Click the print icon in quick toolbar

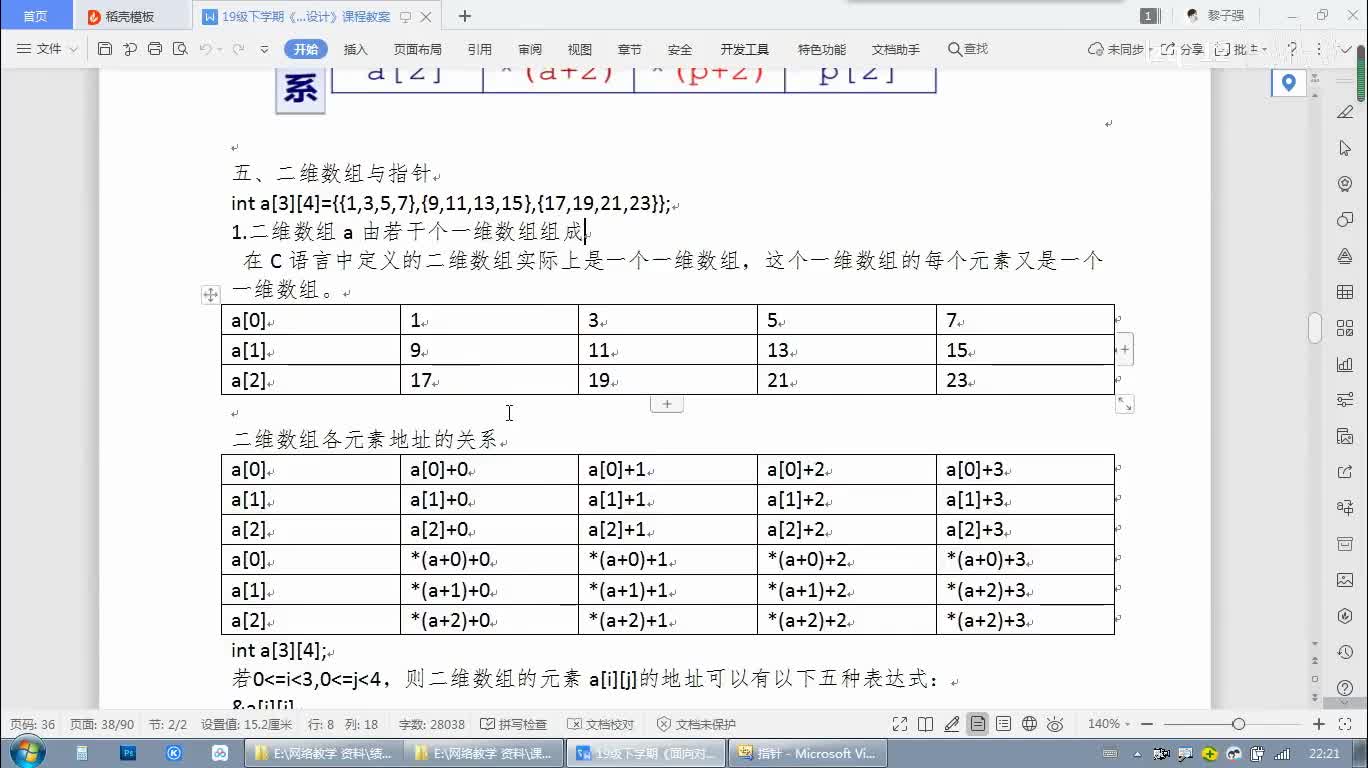(155, 49)
